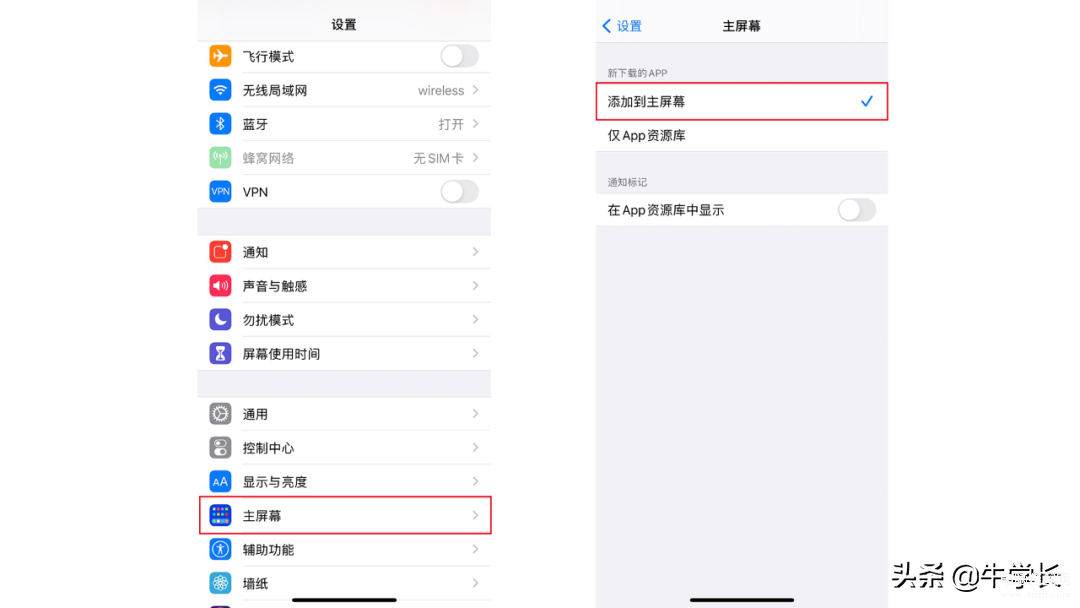
Task: Open the 墙纸 row chevron
Action: [x=475, y=583]
